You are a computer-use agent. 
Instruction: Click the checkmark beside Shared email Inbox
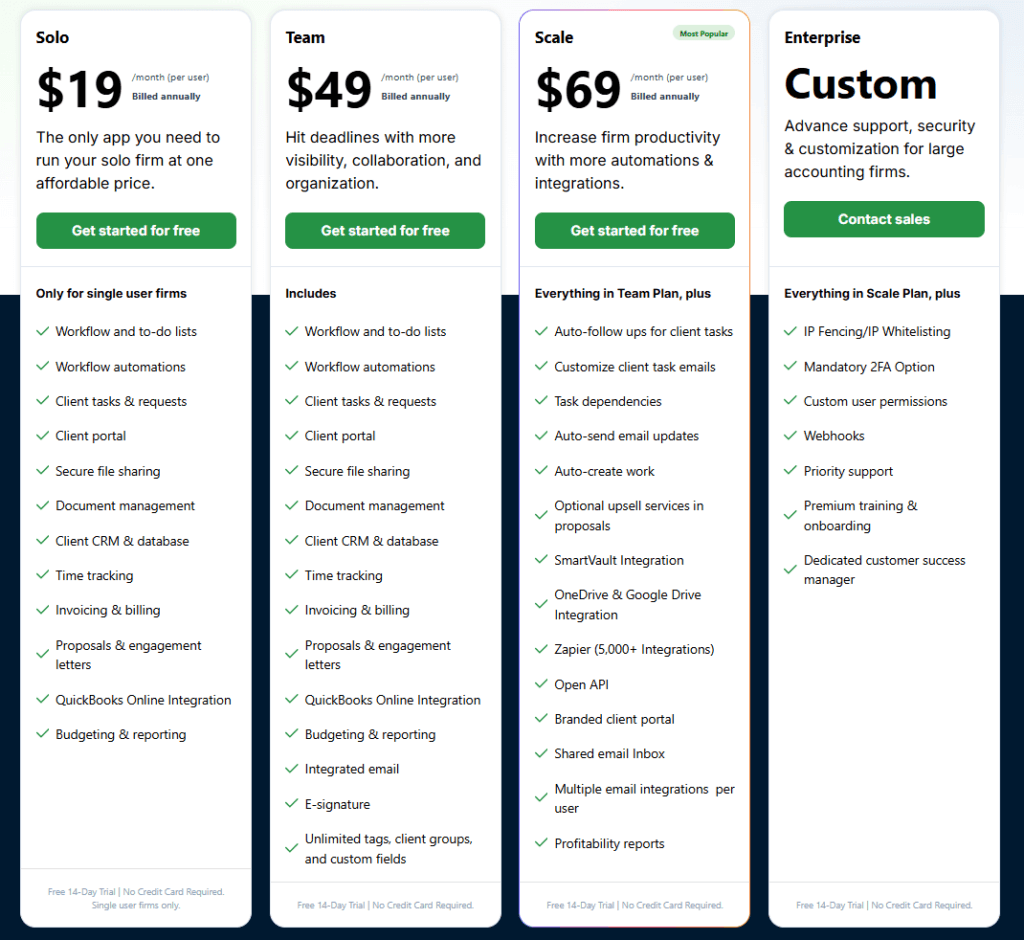coord(542,754)
